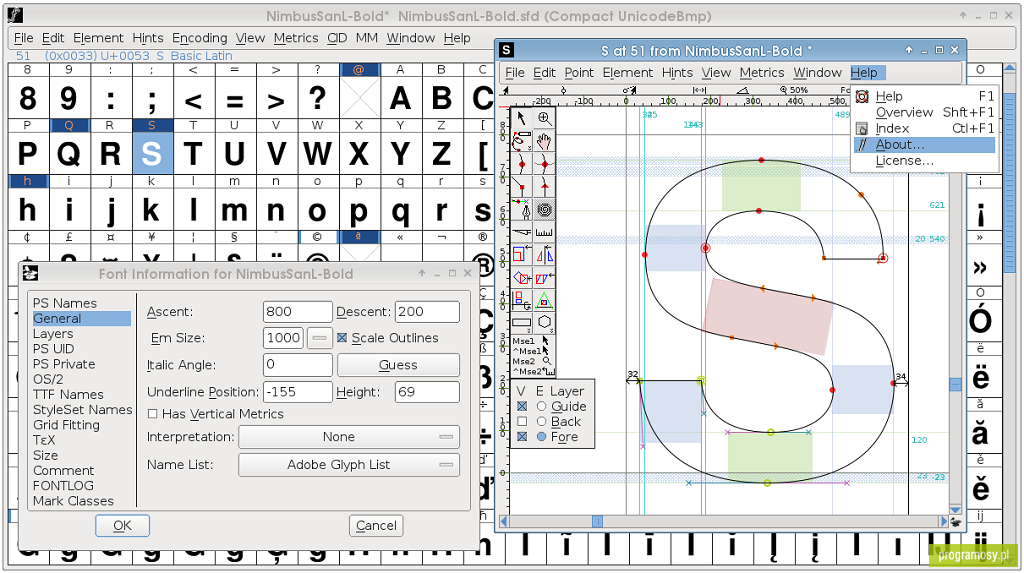Select the Knife tool

pyautogui.click(x=521, y=232)
